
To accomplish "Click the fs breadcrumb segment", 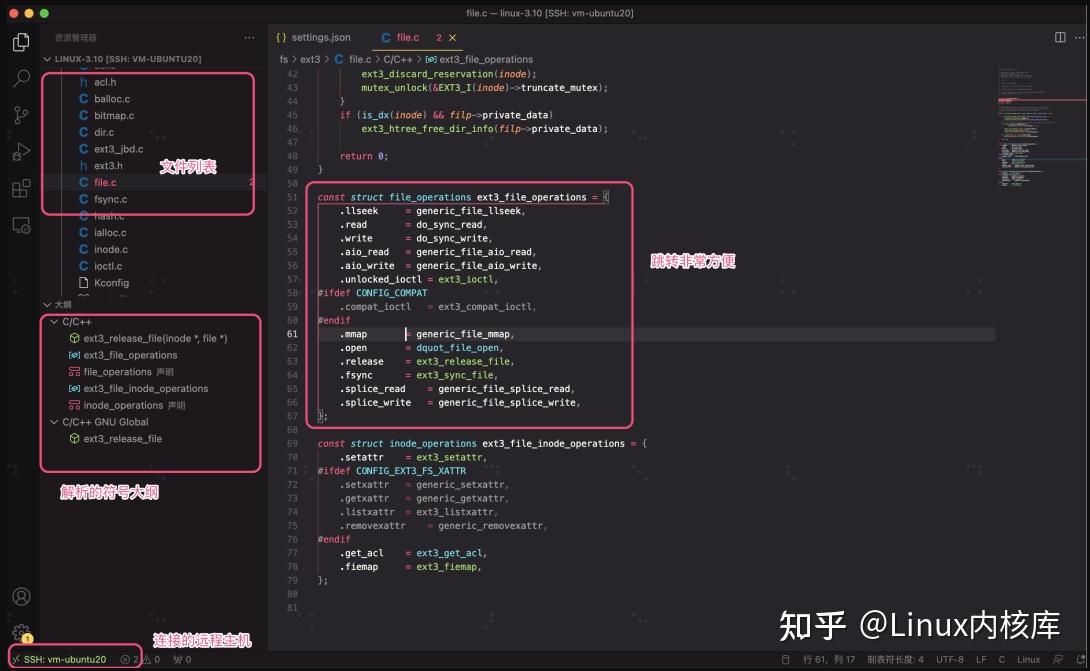I will pos(284,59).
